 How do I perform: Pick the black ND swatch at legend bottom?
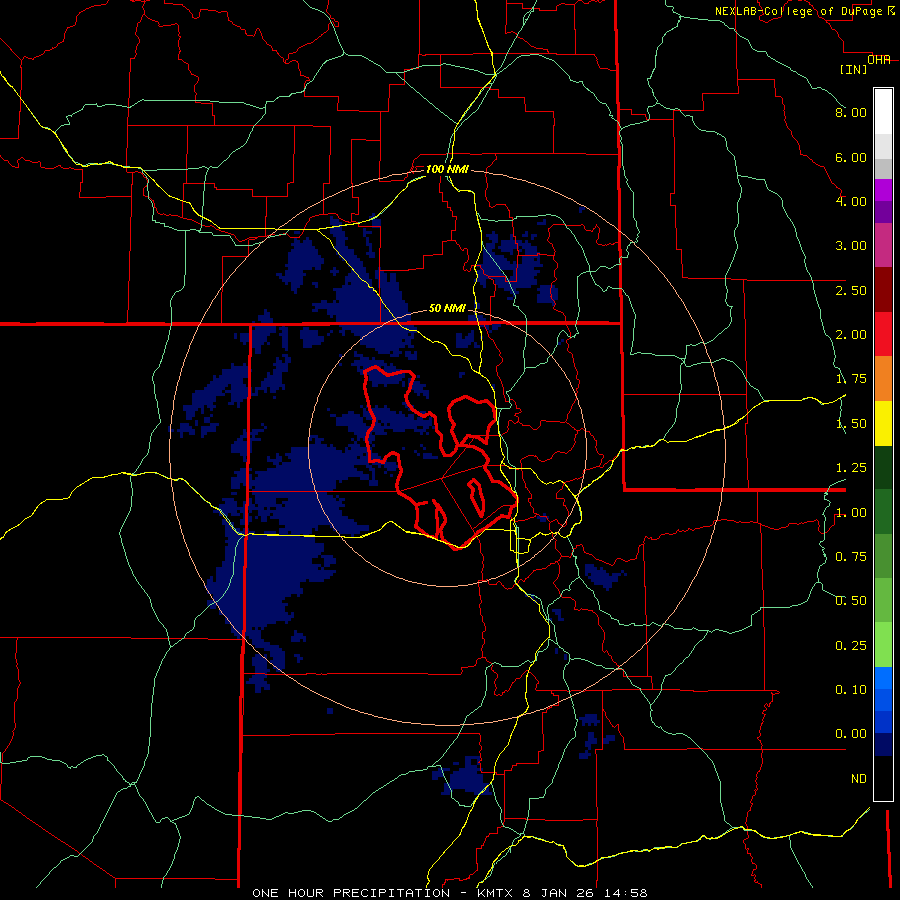pyautogui.click(x=883, y=778)
